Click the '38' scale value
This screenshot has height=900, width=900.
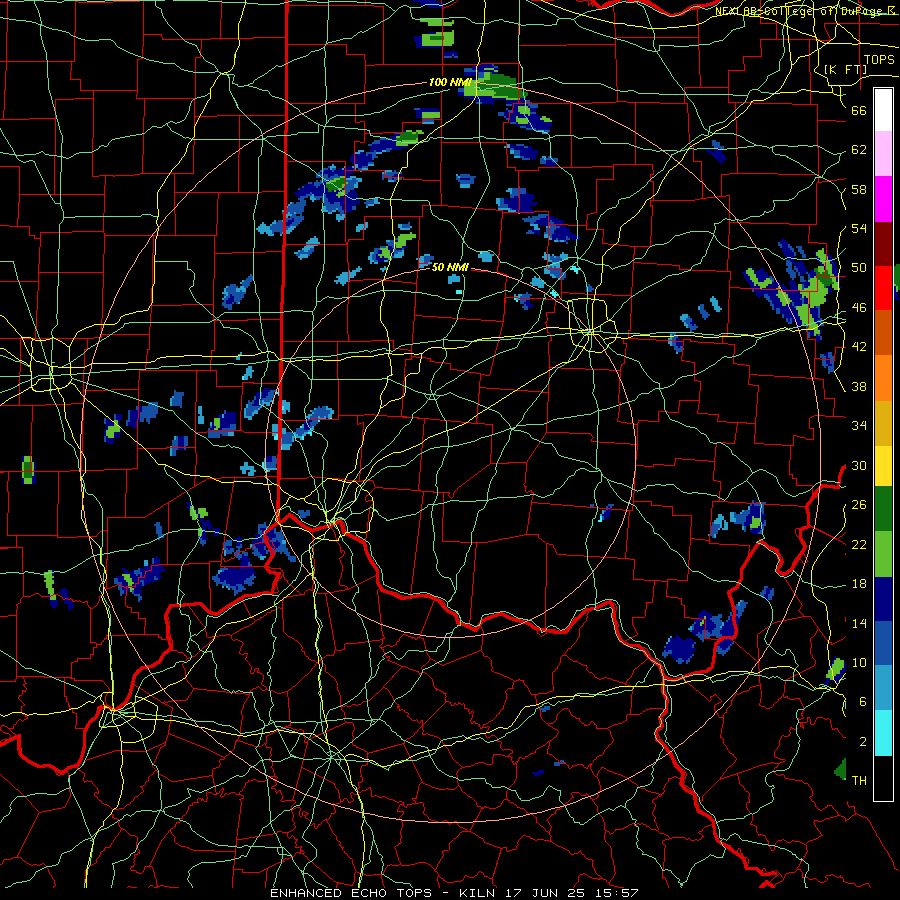point(859,386)
